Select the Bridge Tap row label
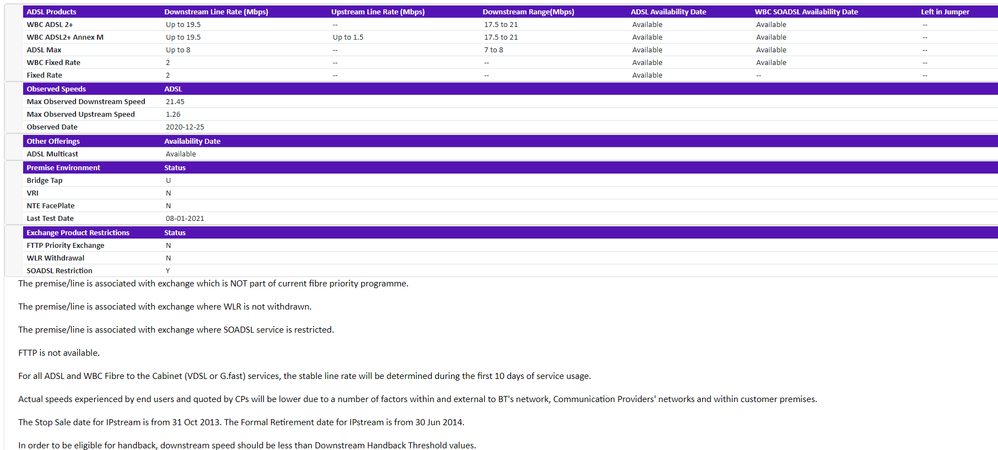Image resolution: width=998 pixels, height=450 pixels. click(x=45, y=180)
